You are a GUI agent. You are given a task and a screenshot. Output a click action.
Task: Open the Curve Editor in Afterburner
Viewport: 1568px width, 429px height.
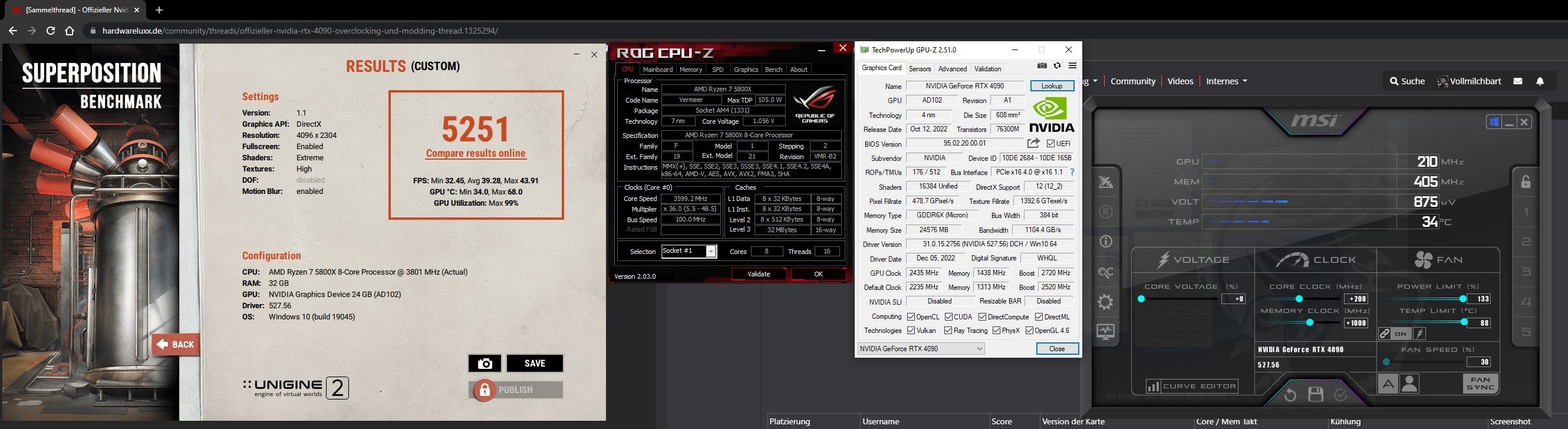(x=1192, y=386)
